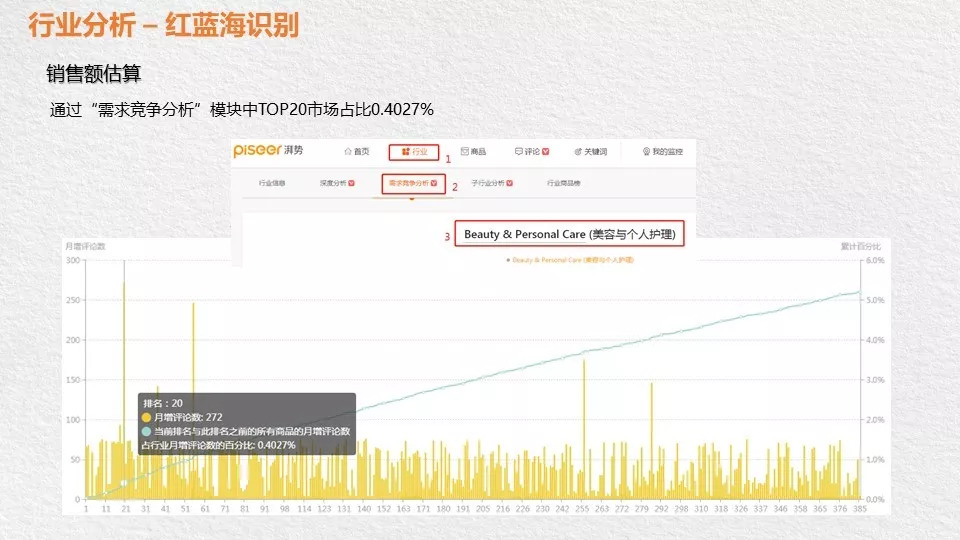Click the x-axis label 385
This screenshot has height=540, width=960.
coord(860,509)
